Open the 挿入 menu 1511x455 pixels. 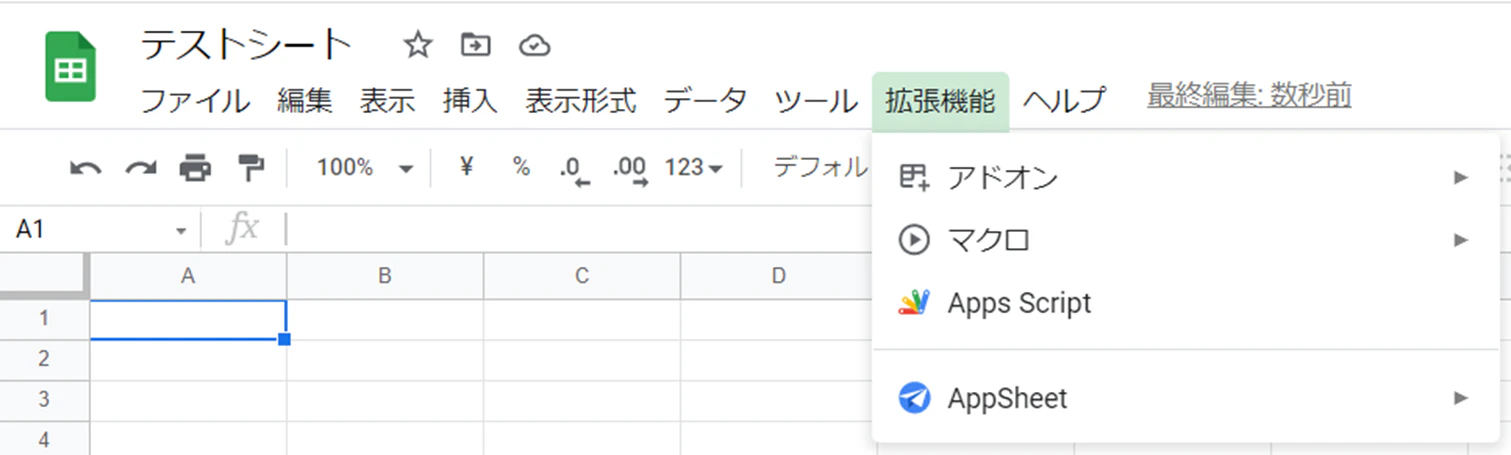[470, 101]
